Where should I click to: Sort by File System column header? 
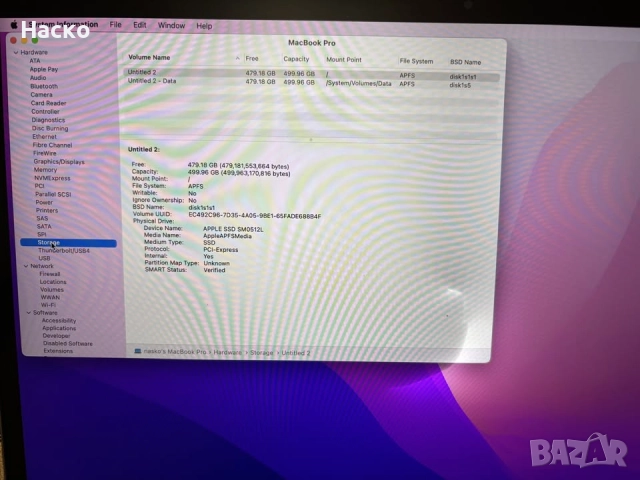[416, 61]
